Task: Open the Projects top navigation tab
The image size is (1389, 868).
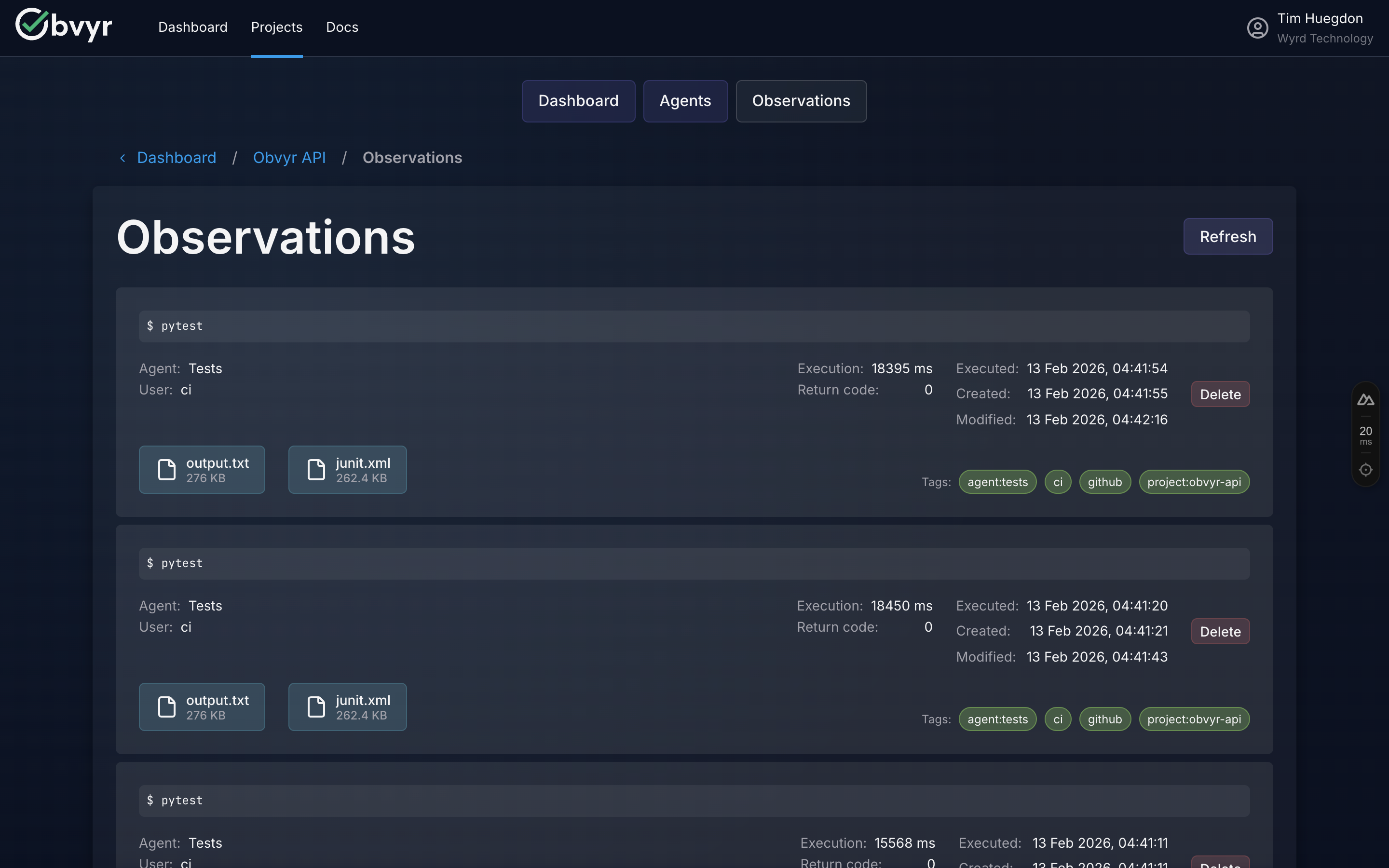Action: [x=277, y=27]
